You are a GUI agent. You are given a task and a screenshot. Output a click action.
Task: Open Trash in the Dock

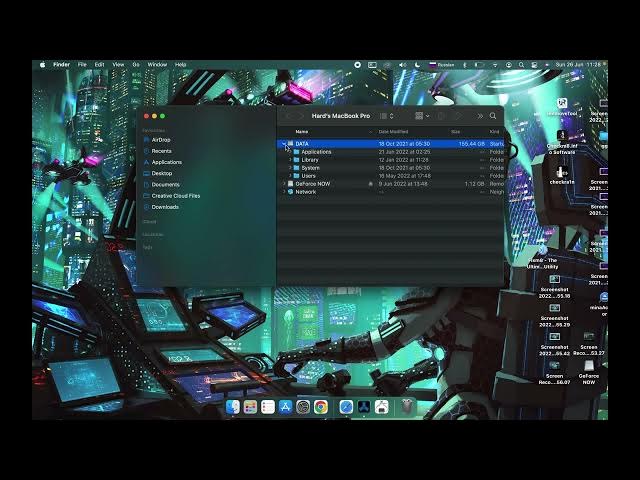[x=407, y=407]
